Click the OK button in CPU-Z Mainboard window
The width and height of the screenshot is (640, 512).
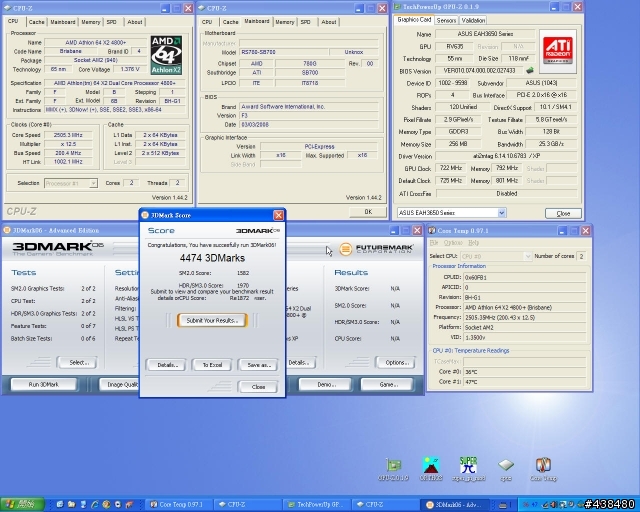pyautogui.click(x=368, y=211)
